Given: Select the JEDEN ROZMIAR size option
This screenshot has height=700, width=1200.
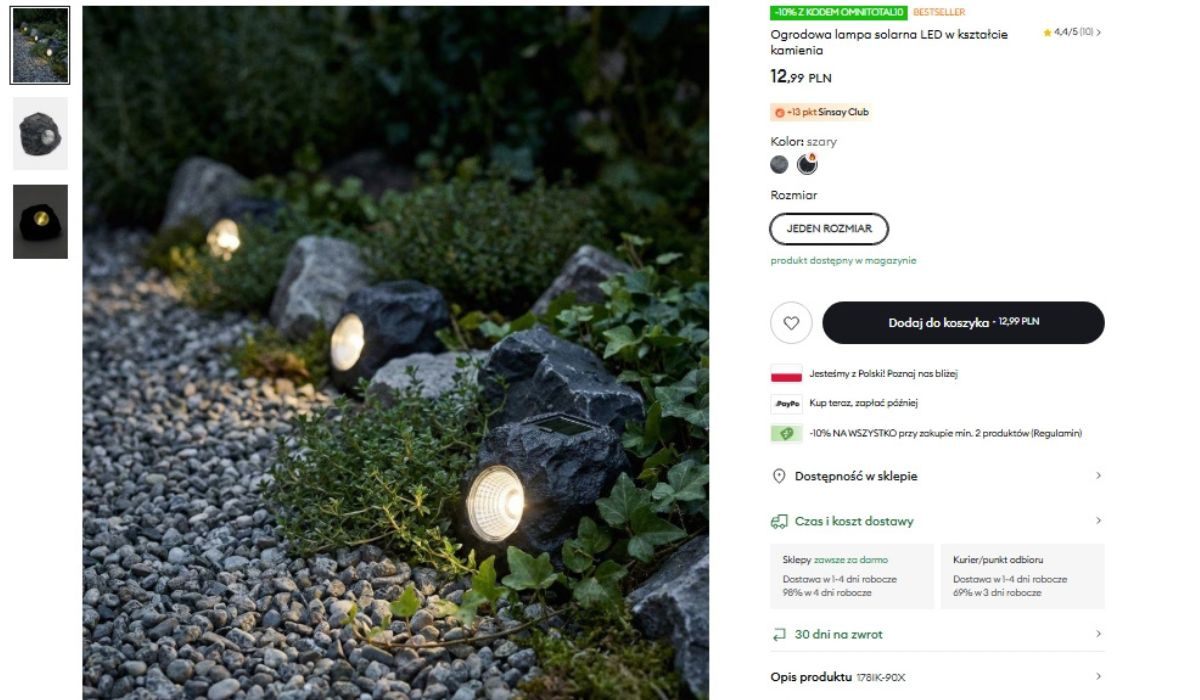Looking at the screenshot, I should pyautogui.click(x=829, y=229).
